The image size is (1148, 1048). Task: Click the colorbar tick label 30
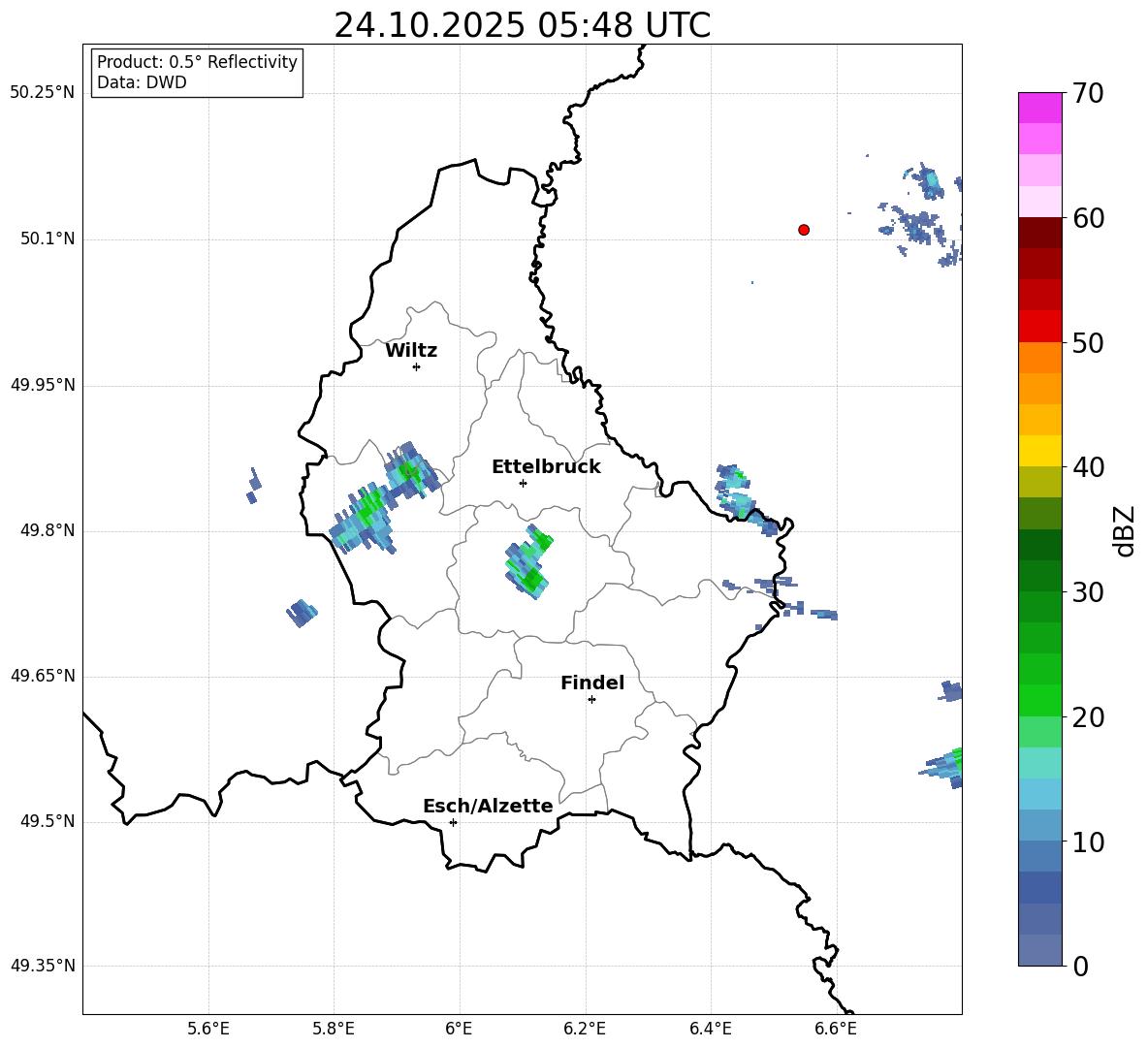coord(1088,592)
